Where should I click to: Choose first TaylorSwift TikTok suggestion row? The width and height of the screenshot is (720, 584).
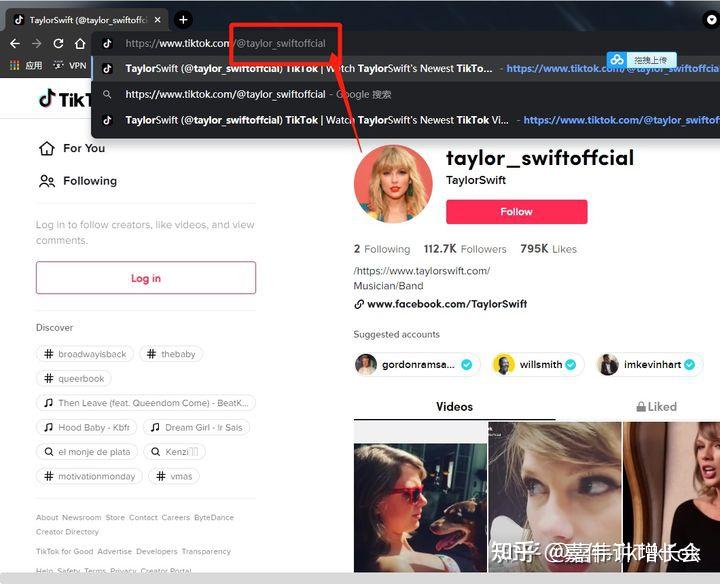point(405,68)
